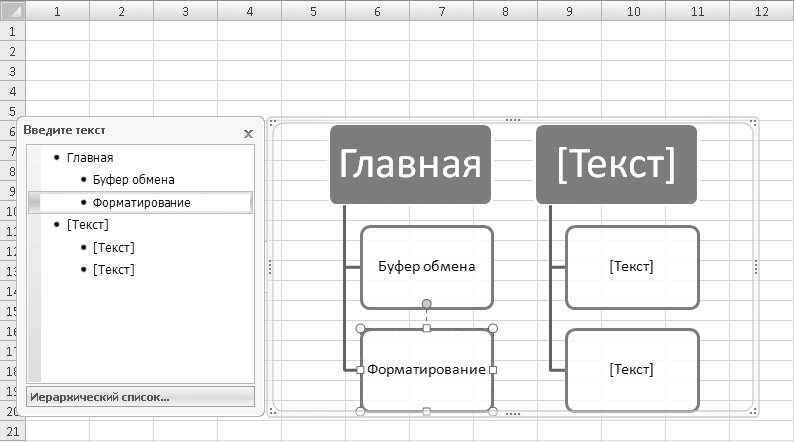This screenshot has width=794, height=442.
Task: Select 'Главная' bullet in the text pane
Action: pos(90,158)
